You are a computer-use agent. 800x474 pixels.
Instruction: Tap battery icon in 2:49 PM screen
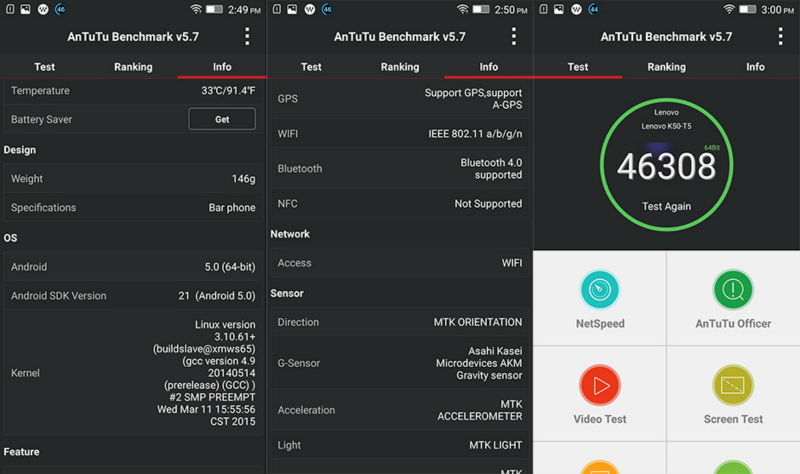point(214,9)
